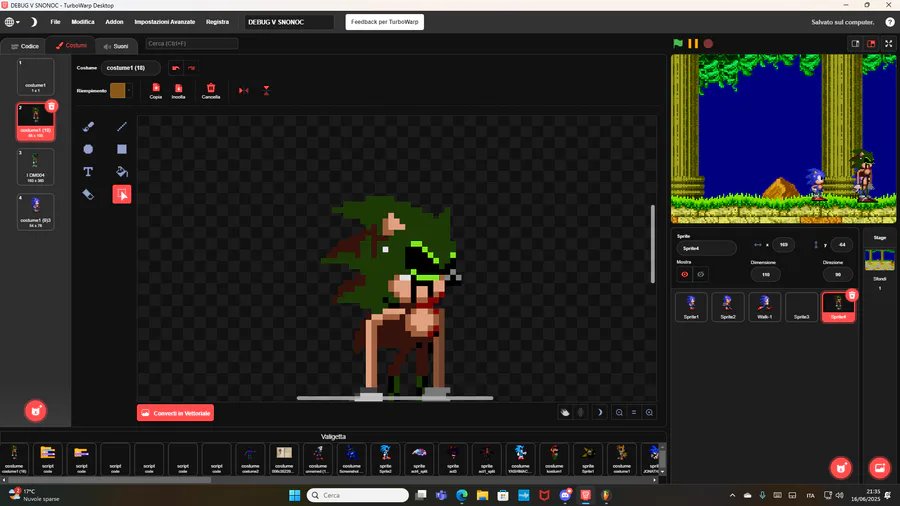This screenshot has width=900, height=506.
Task: Click Converti in Vettoriale button
Action: click(176, 413)
